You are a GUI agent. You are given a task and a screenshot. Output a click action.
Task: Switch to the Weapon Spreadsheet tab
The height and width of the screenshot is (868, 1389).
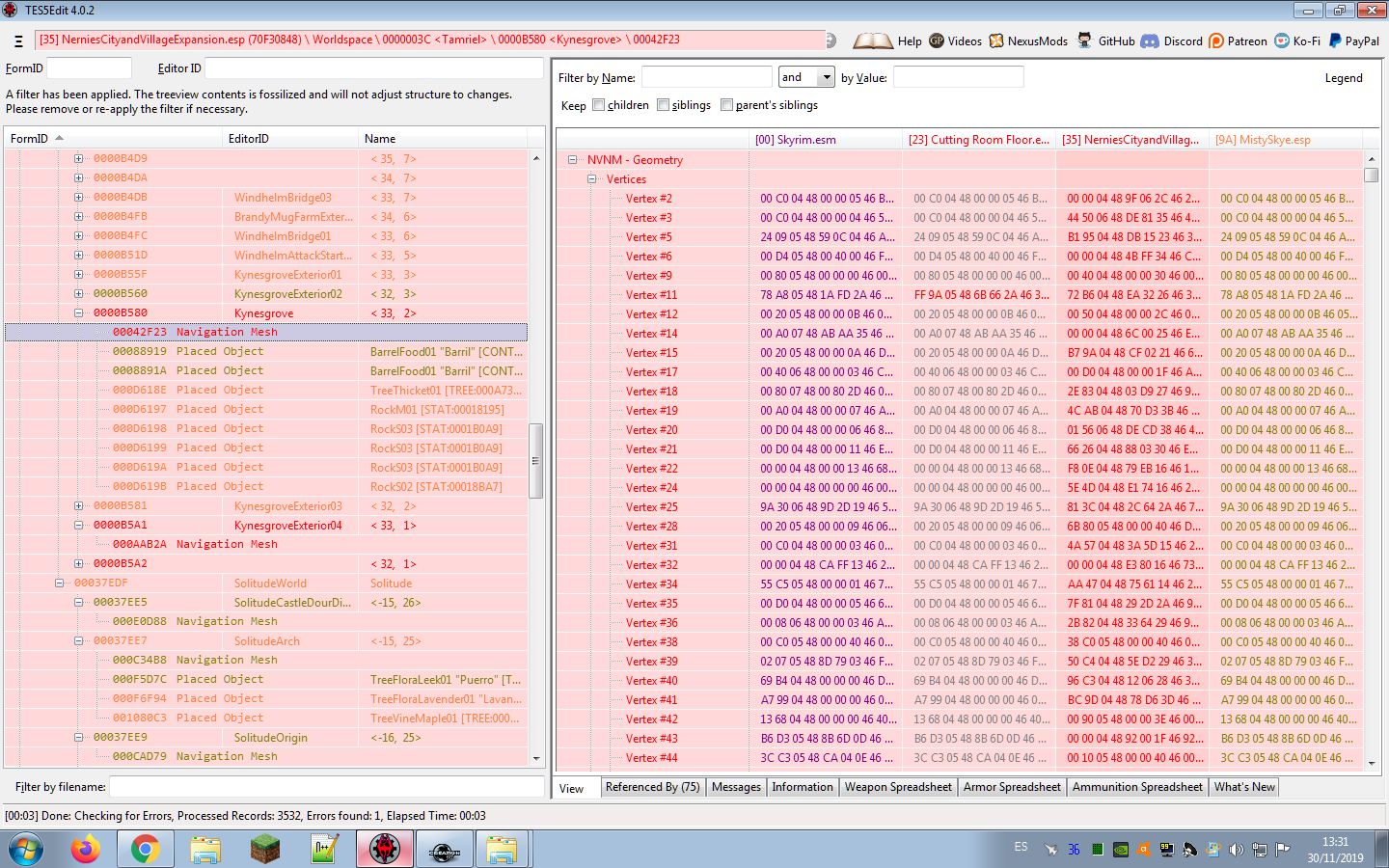coord(898,787)
